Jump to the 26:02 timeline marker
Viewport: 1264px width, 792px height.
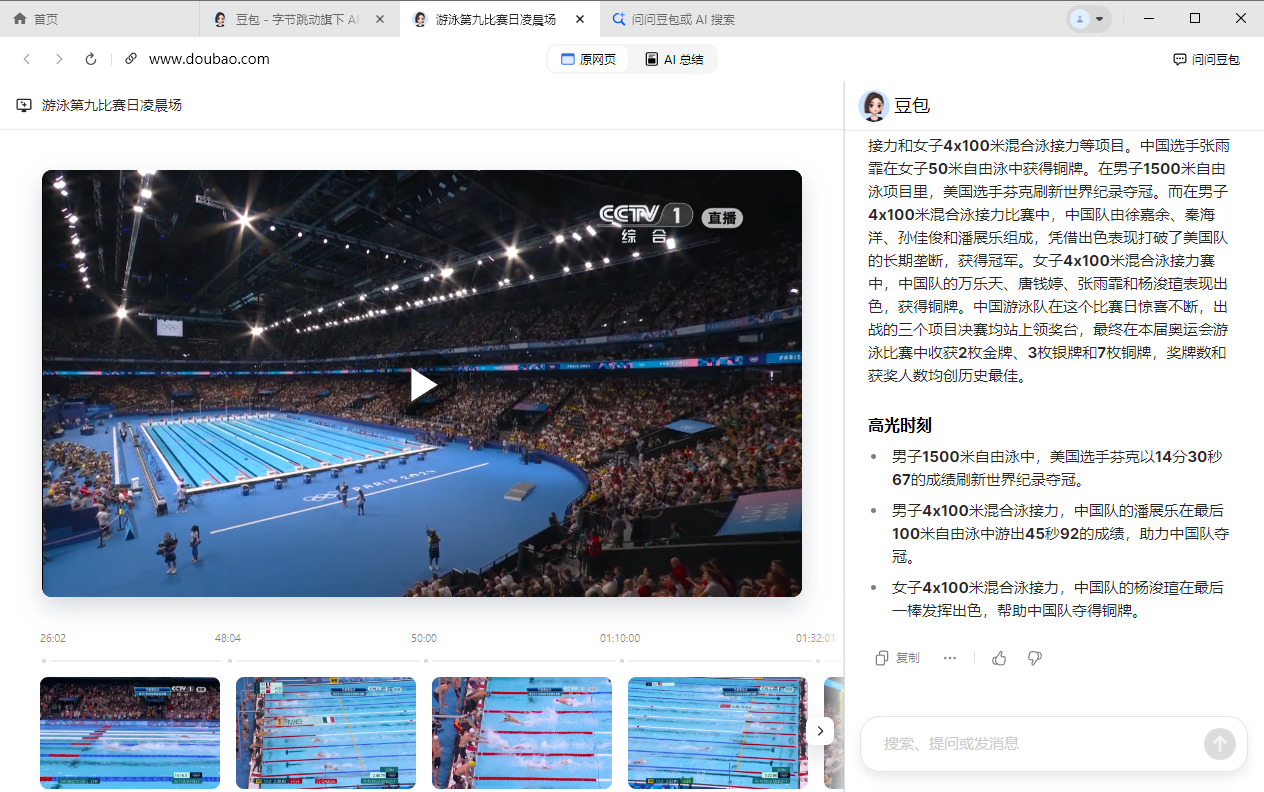[x=53, y=638]
